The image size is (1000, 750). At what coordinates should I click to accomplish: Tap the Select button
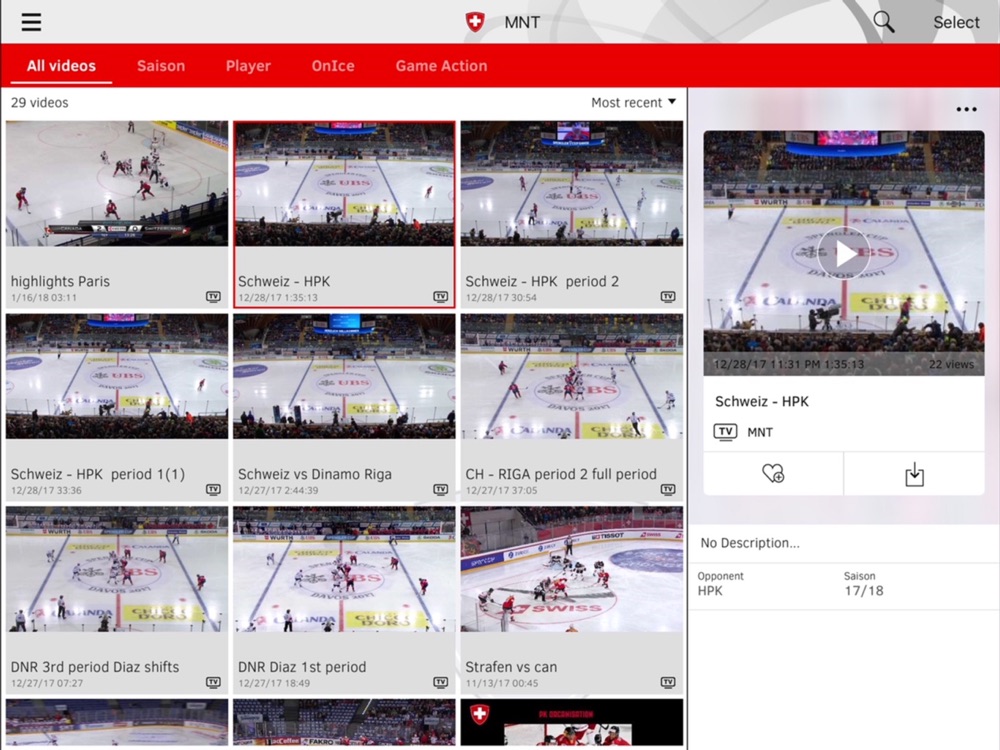tap(956, 22)
